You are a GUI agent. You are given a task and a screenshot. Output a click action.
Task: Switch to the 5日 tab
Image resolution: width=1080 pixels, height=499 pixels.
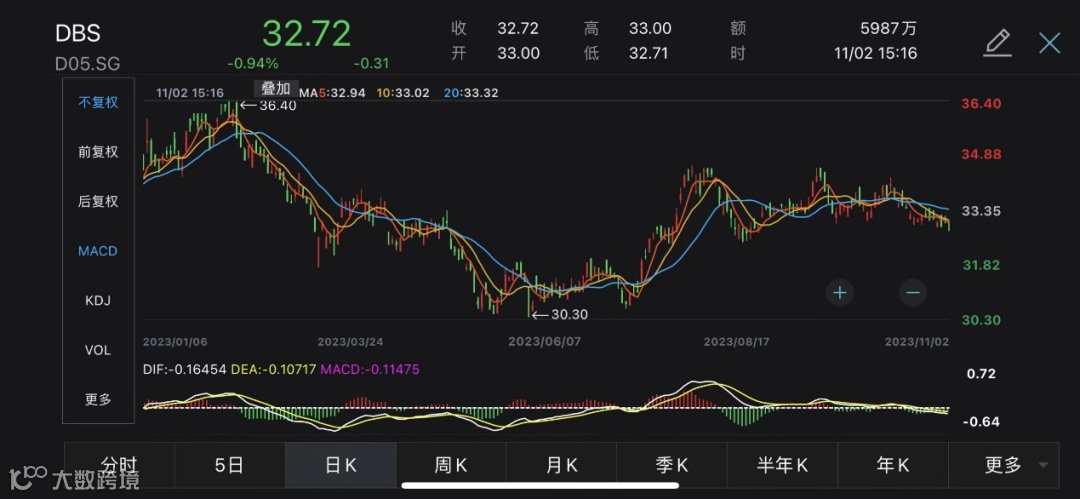(x=229, y=465)
